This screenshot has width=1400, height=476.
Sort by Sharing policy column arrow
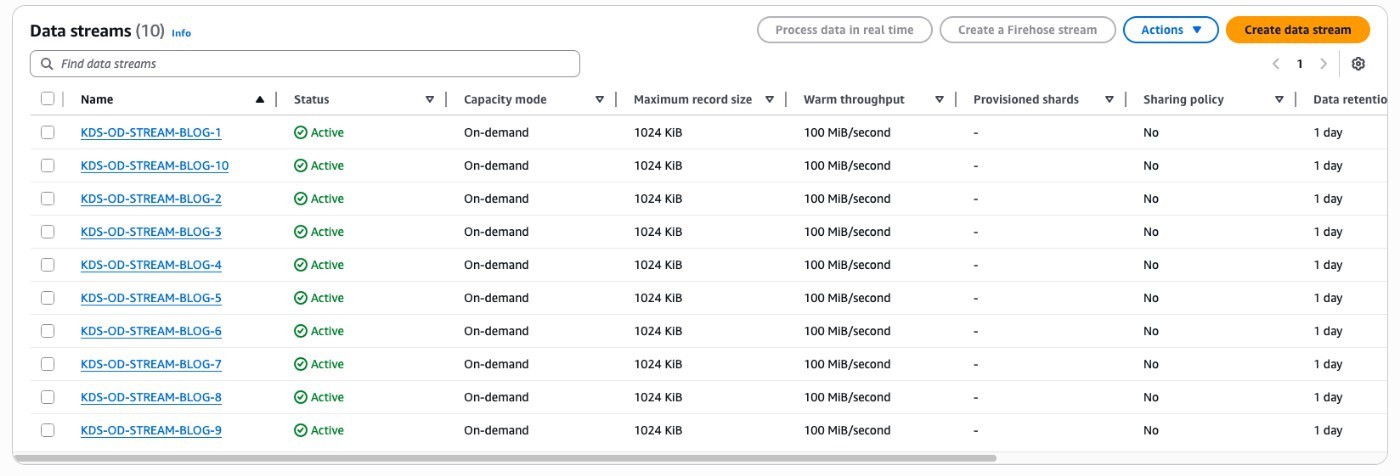1279,100
